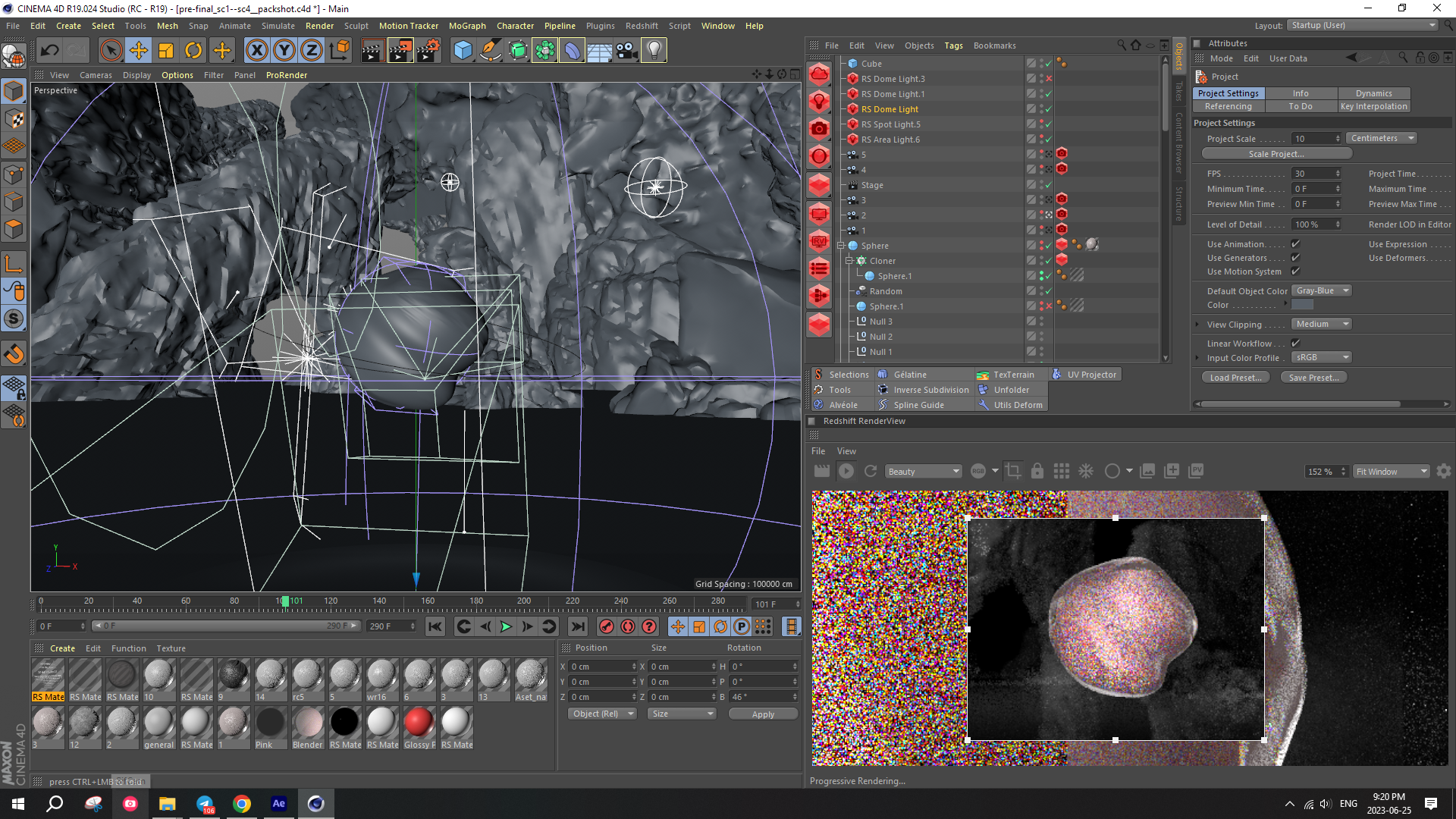Click Apply in coordinates panel
This screenshot has width=1456, height=819.
pos(763,714)
